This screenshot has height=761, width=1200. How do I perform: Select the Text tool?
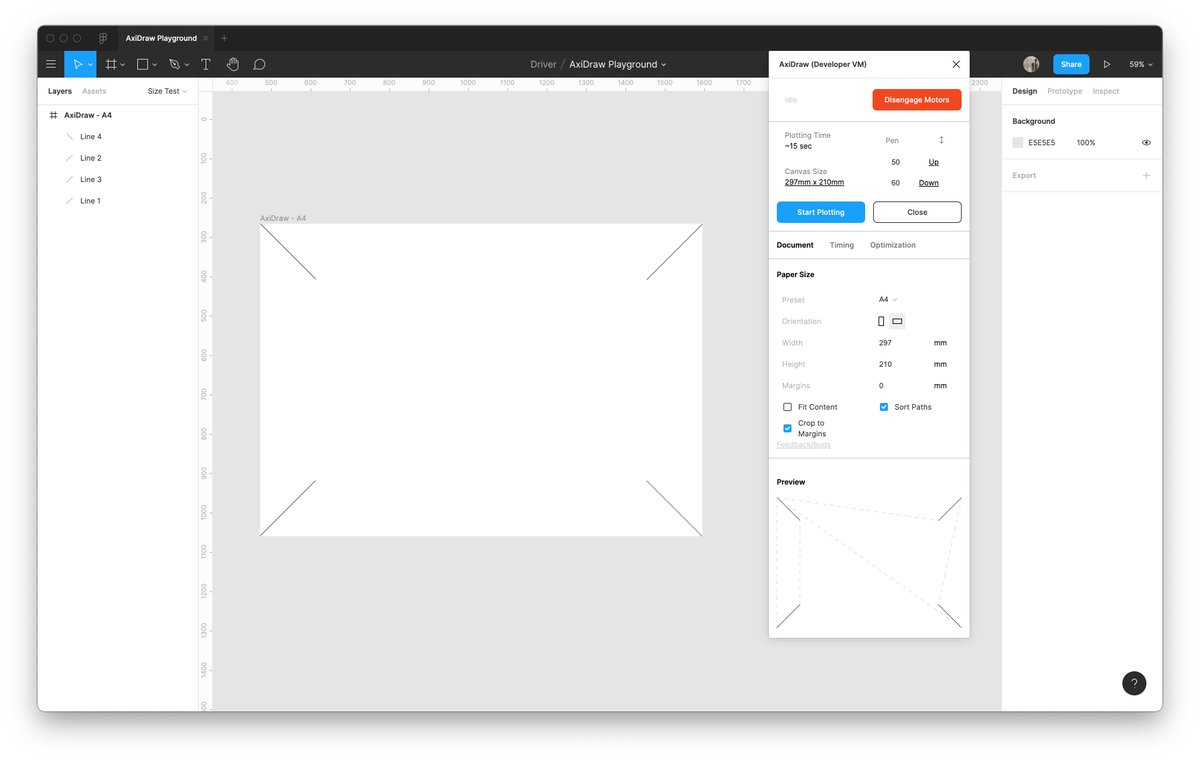[x=206, y=64]
